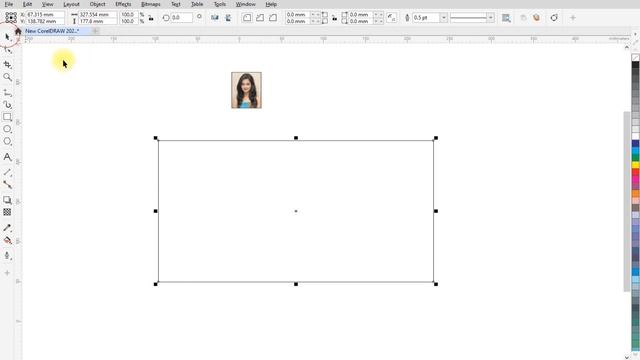Open the outline width dropdown
The width and height of the screenshot is (640, 360).
[x=443, y=18]
